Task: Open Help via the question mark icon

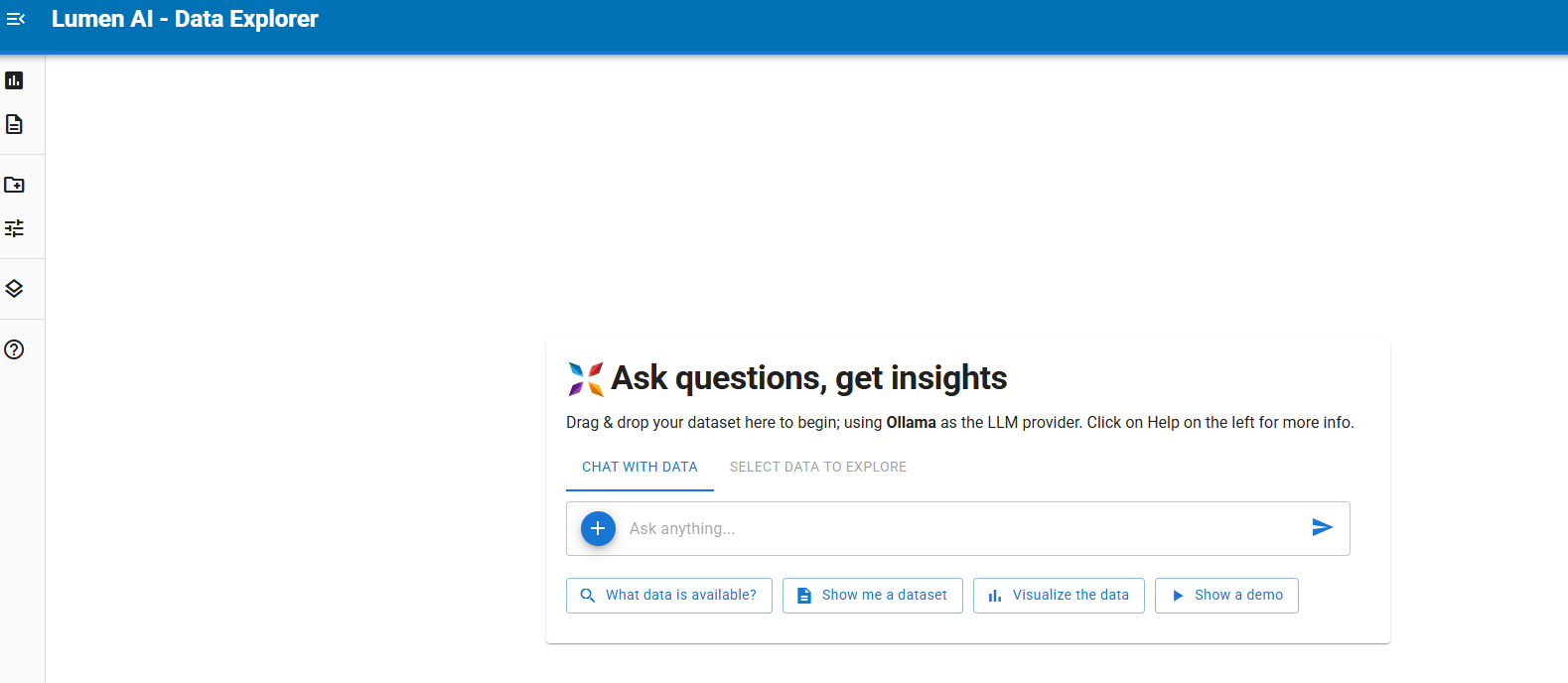Action: pos(14,349)
